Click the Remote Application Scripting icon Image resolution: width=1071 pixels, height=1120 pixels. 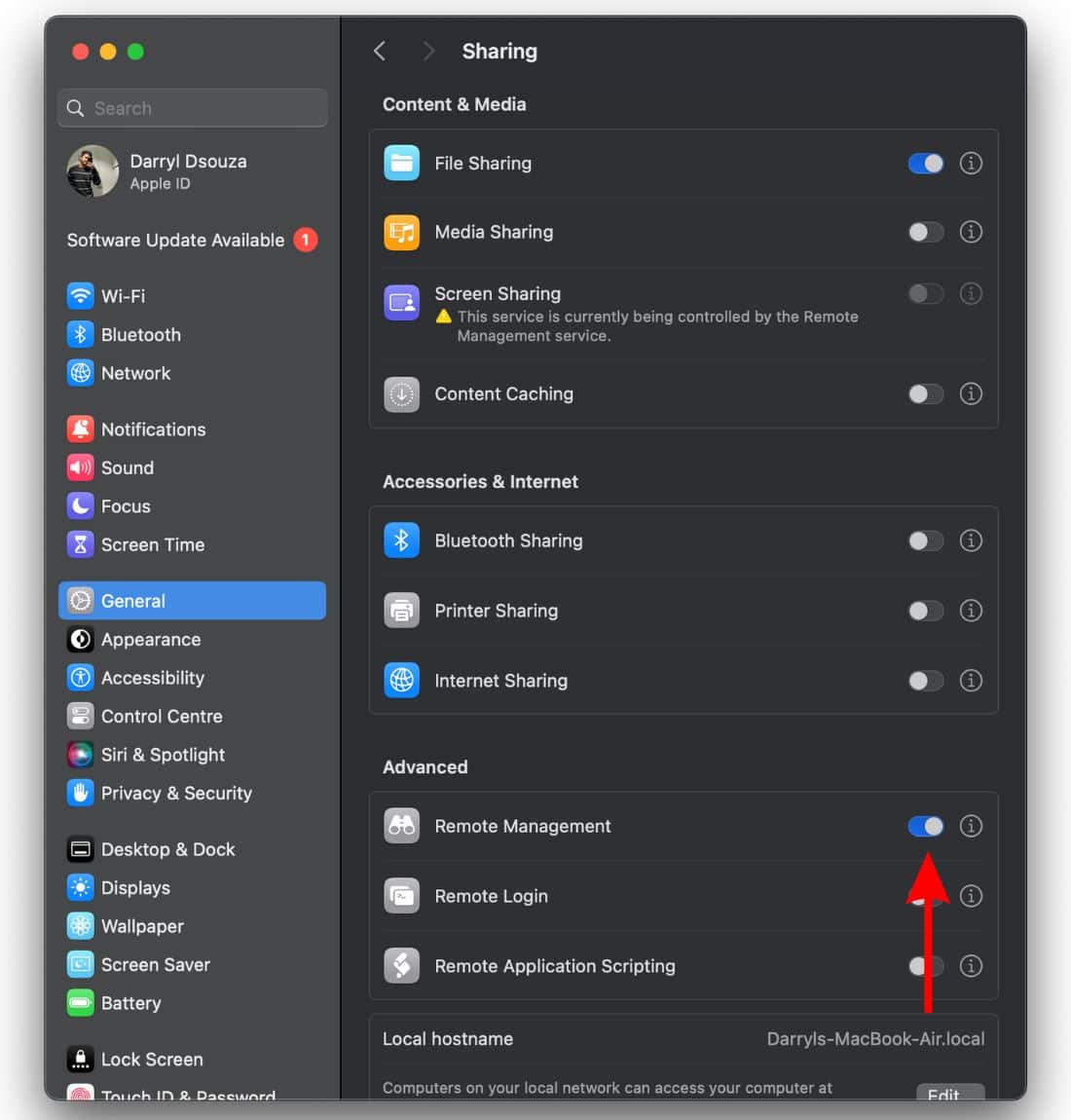click(401, 966)
